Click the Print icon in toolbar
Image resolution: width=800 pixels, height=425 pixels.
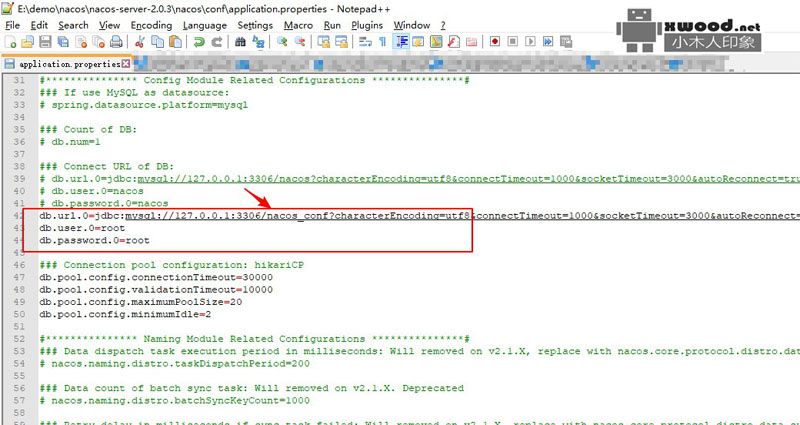click(x=116, y=42)
